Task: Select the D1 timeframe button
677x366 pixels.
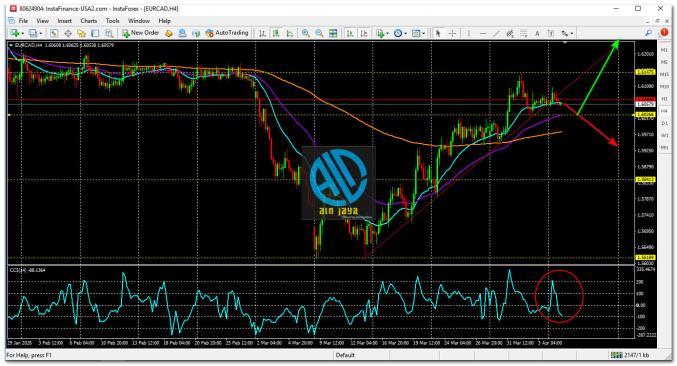Action: point(664,123)
